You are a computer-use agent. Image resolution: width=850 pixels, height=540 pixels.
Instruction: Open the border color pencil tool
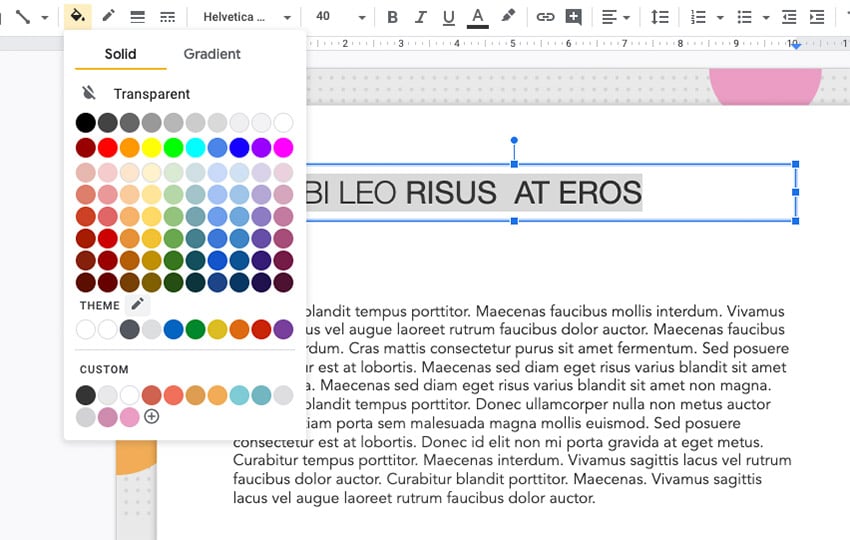[108, 17]
